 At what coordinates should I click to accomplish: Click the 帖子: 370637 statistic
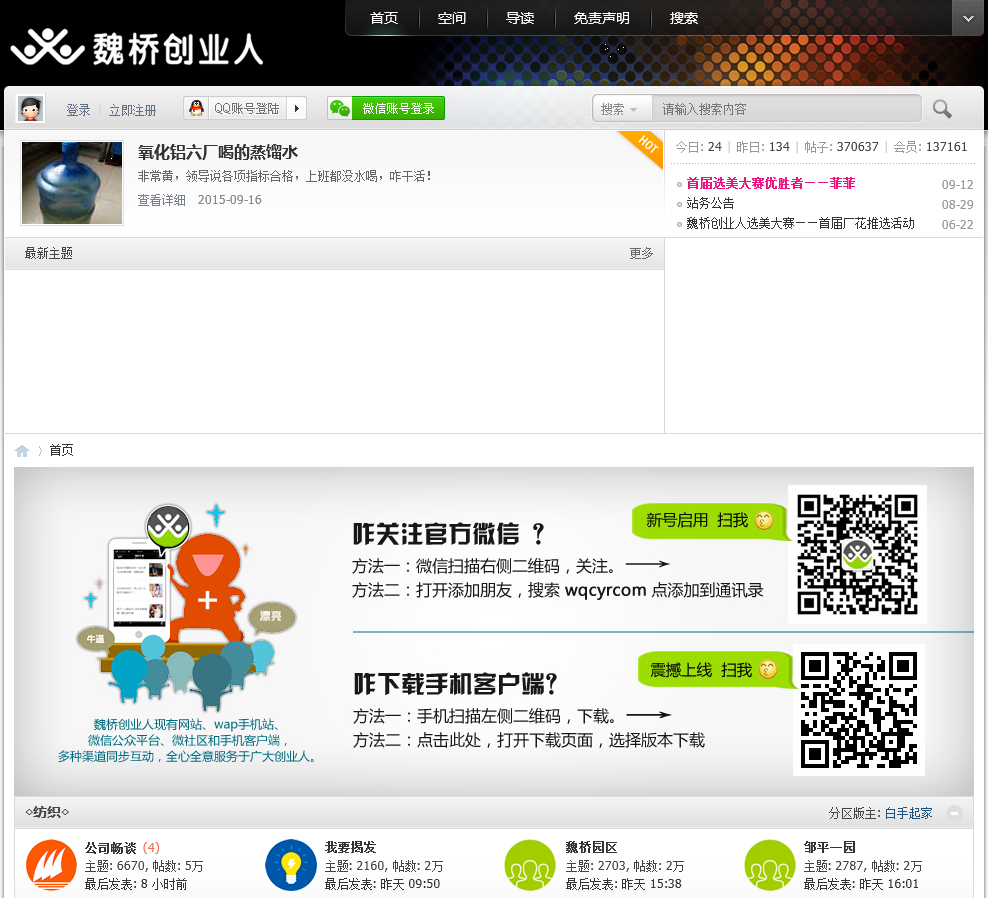point(841,147)
